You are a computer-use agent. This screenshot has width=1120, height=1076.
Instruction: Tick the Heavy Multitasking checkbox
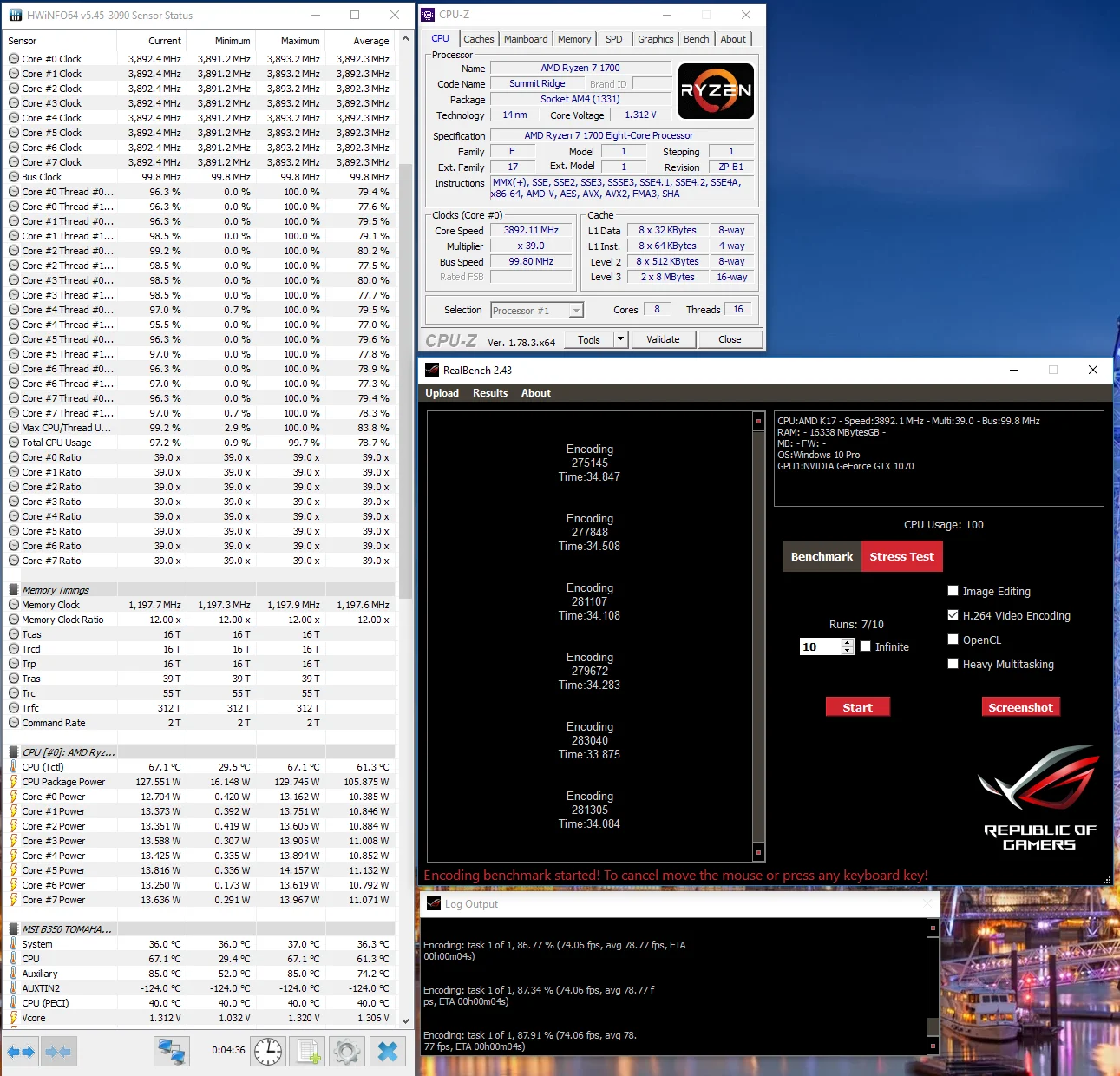[953, 664]
